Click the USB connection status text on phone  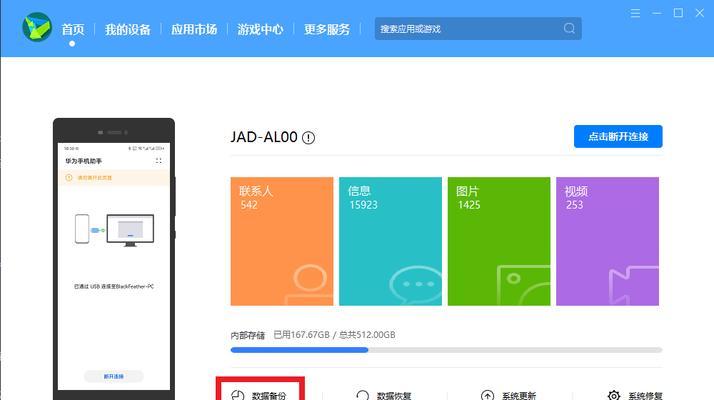(x=114, y=287)
